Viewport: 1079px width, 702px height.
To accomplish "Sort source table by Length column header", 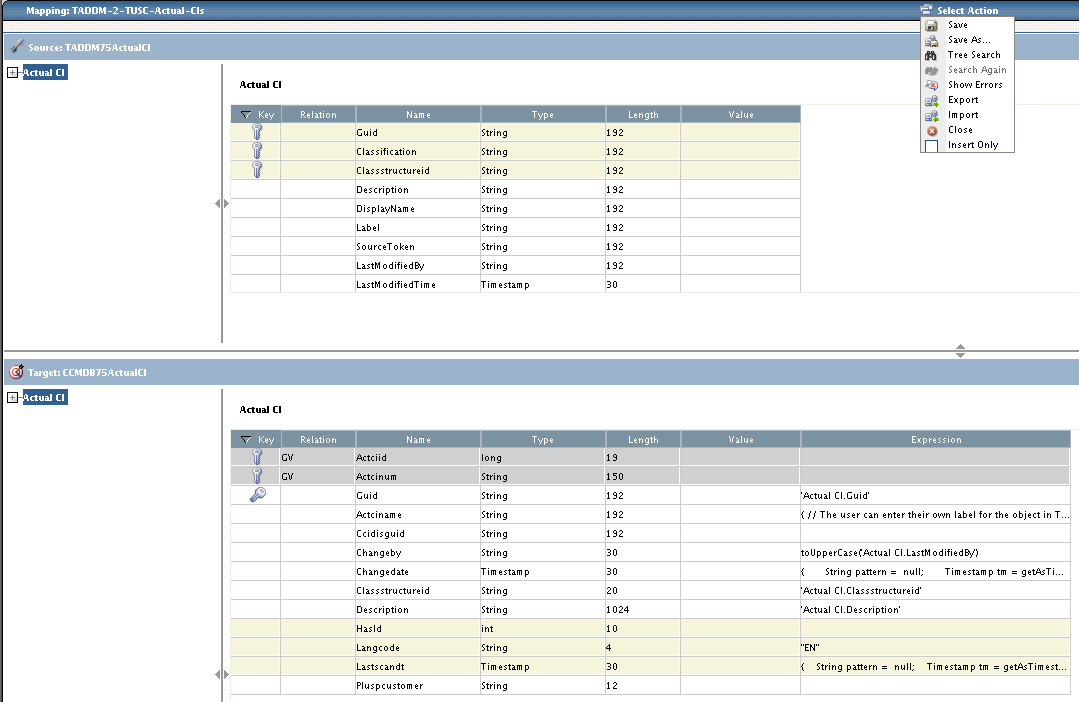I will (x=643, y=114).
